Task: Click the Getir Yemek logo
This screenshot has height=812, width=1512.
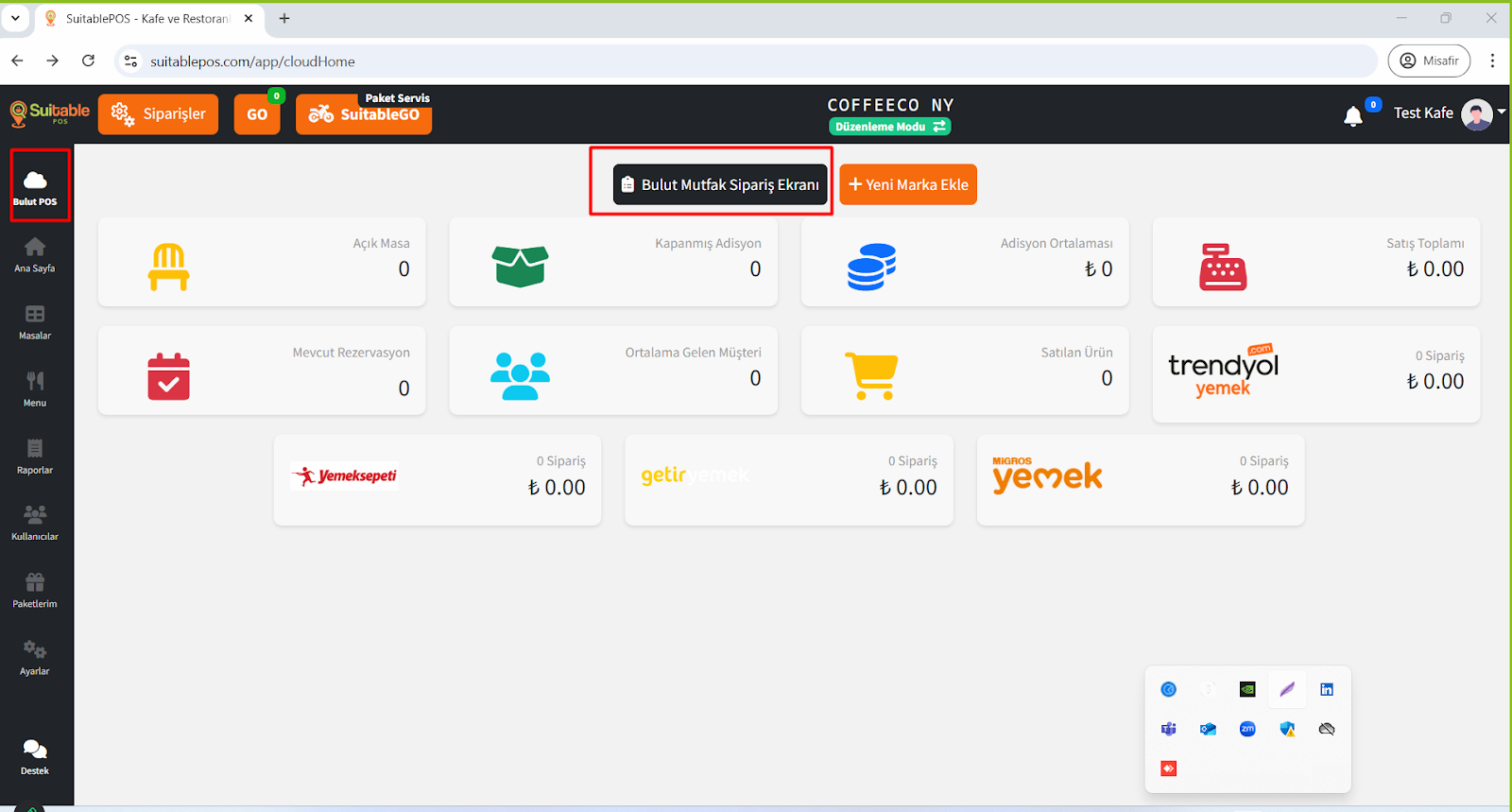Action: pos(695,475)
